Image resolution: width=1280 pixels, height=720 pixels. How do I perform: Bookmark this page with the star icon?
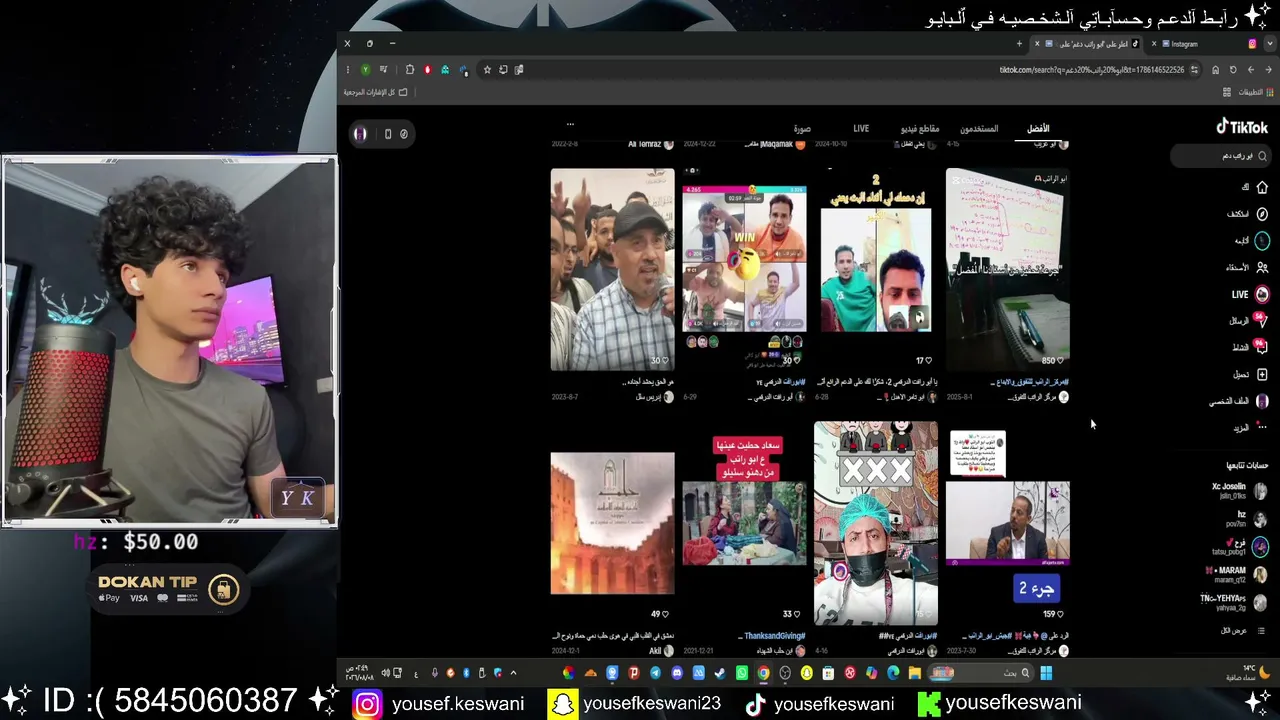[x=487, y=70]
